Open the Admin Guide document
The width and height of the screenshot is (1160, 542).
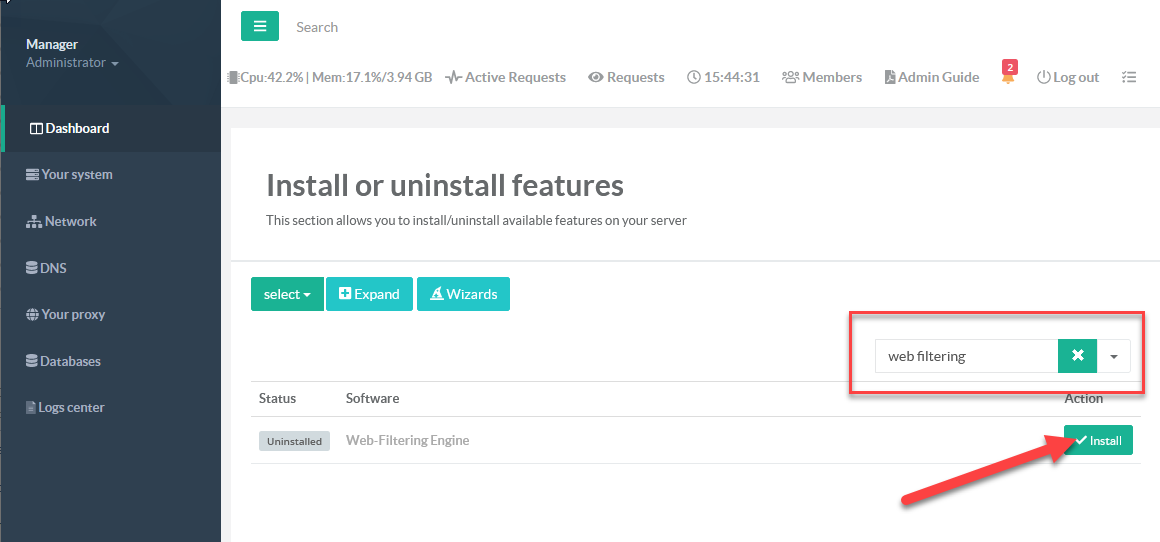point(932,77)
